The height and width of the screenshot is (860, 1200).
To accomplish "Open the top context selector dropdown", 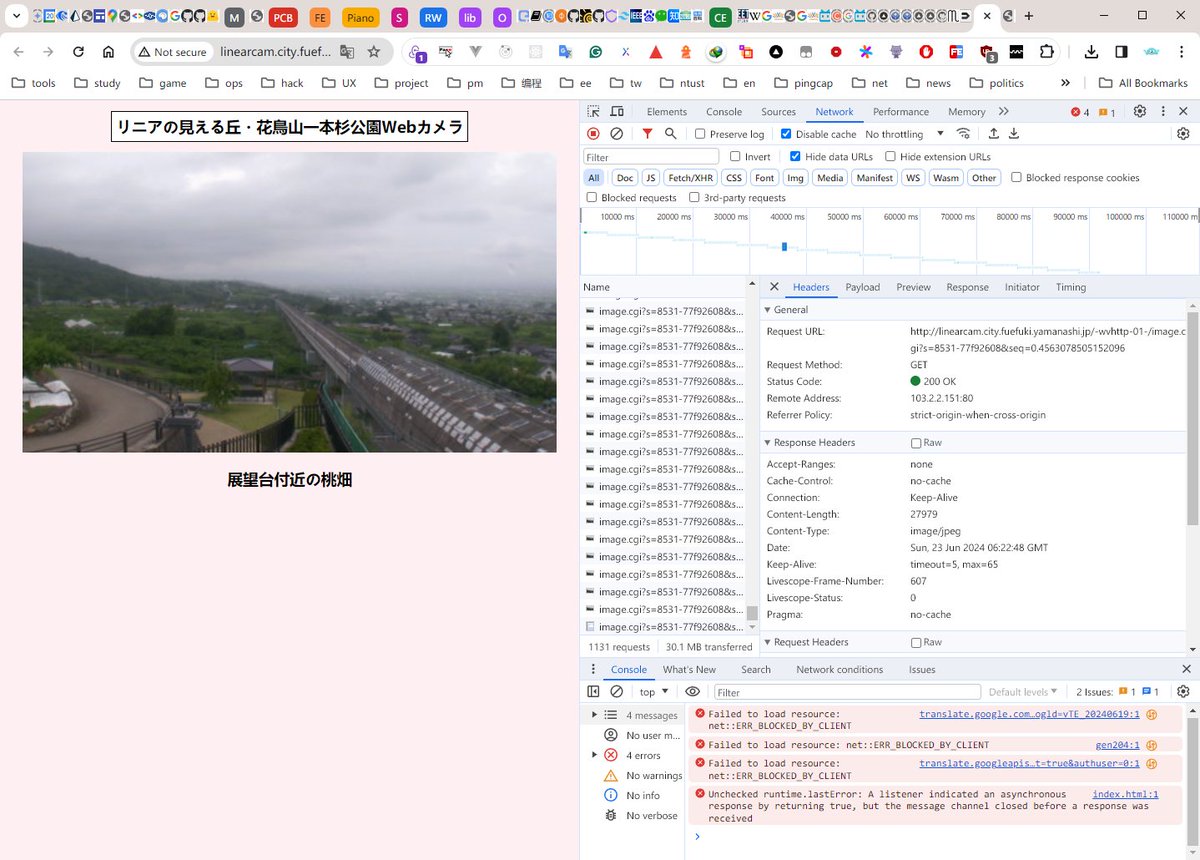I will 654,692.
